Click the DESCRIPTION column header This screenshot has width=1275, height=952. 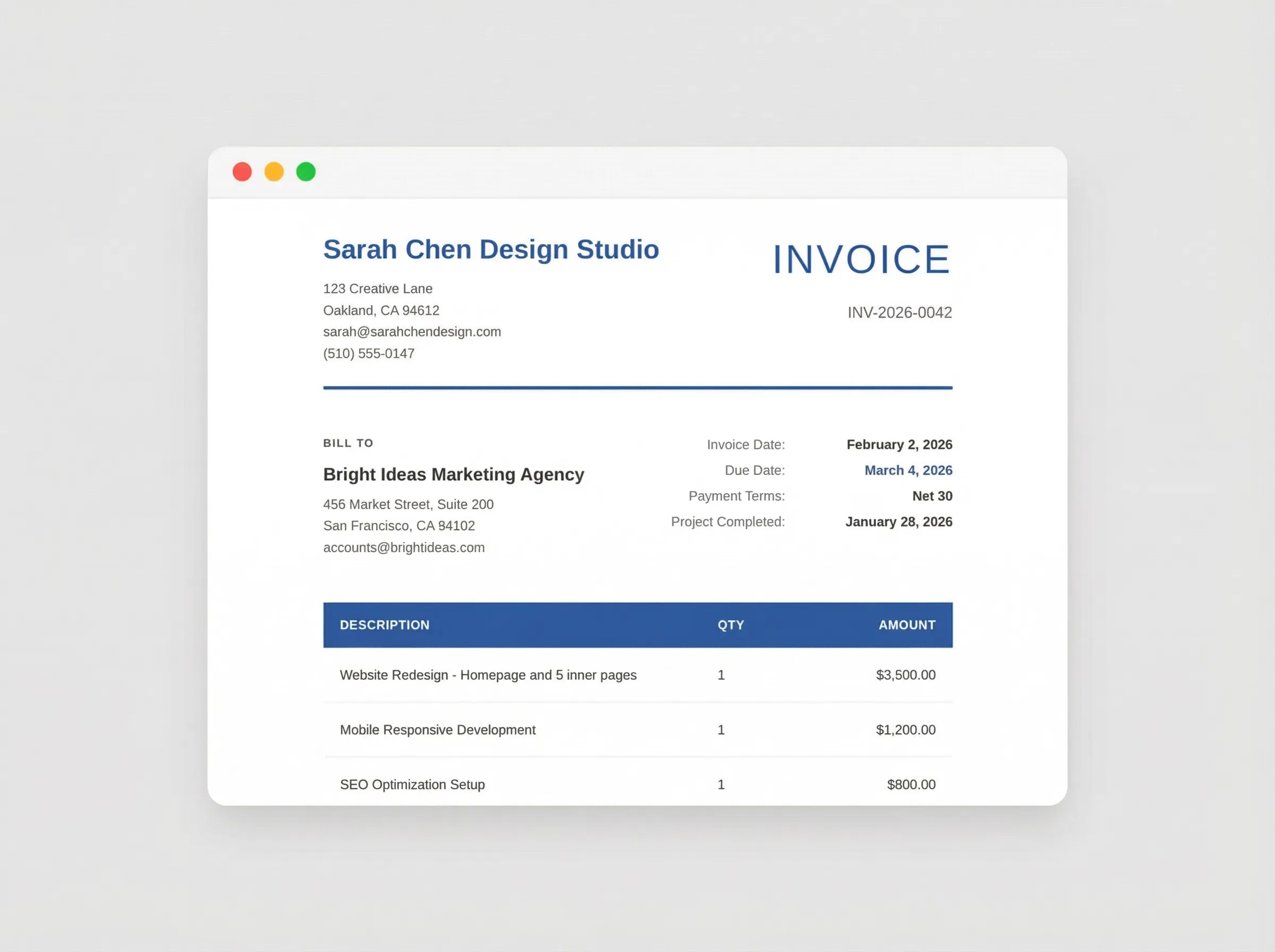pyautogui.click(x=384, y=625)
